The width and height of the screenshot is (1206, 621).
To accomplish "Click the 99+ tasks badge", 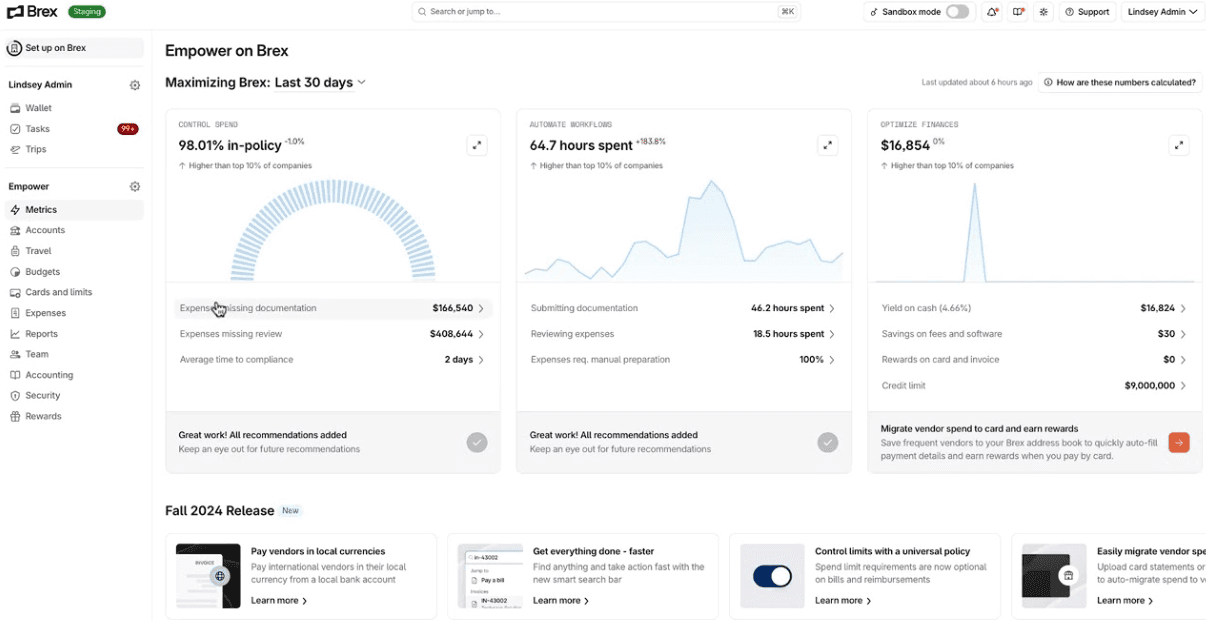I will coord(128,129).
